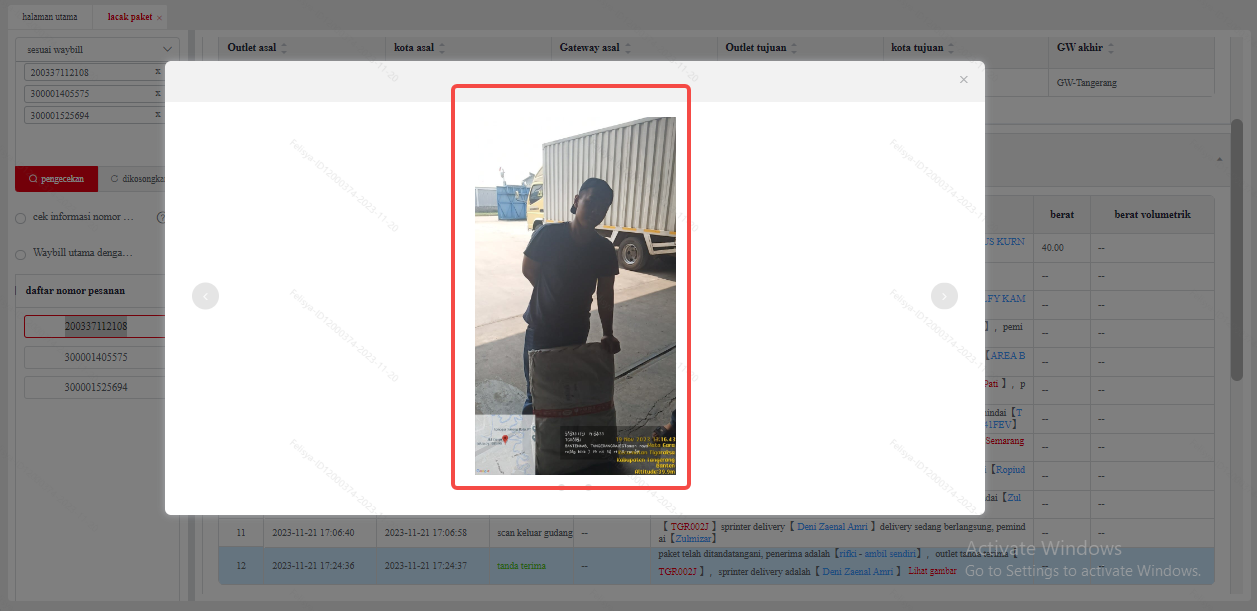Click the scan keluar gudang cell

coord(535,533)
